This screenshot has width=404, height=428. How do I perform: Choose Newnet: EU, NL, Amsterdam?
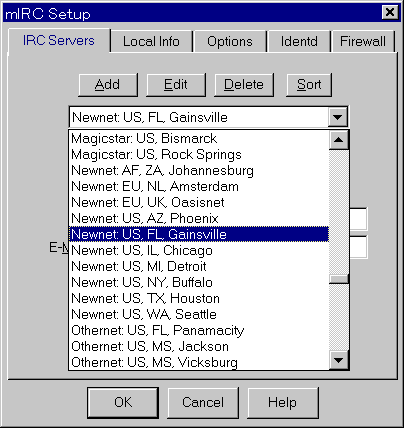point(199,186)
